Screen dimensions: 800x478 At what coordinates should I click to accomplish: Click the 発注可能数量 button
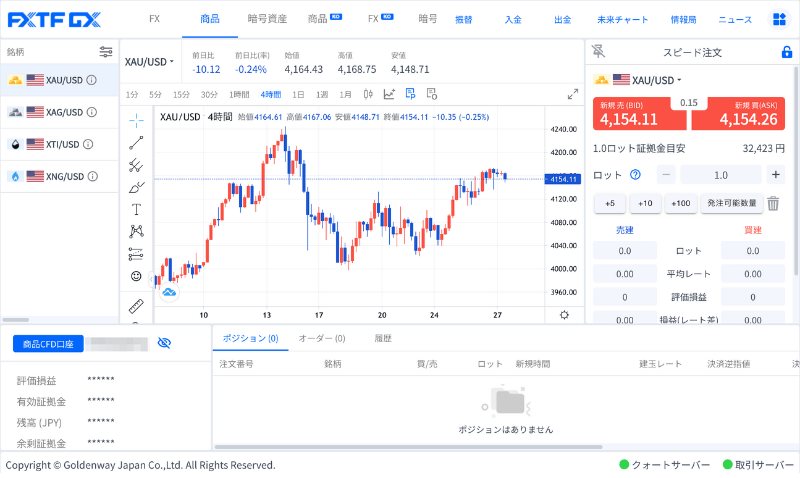[732, 203]
